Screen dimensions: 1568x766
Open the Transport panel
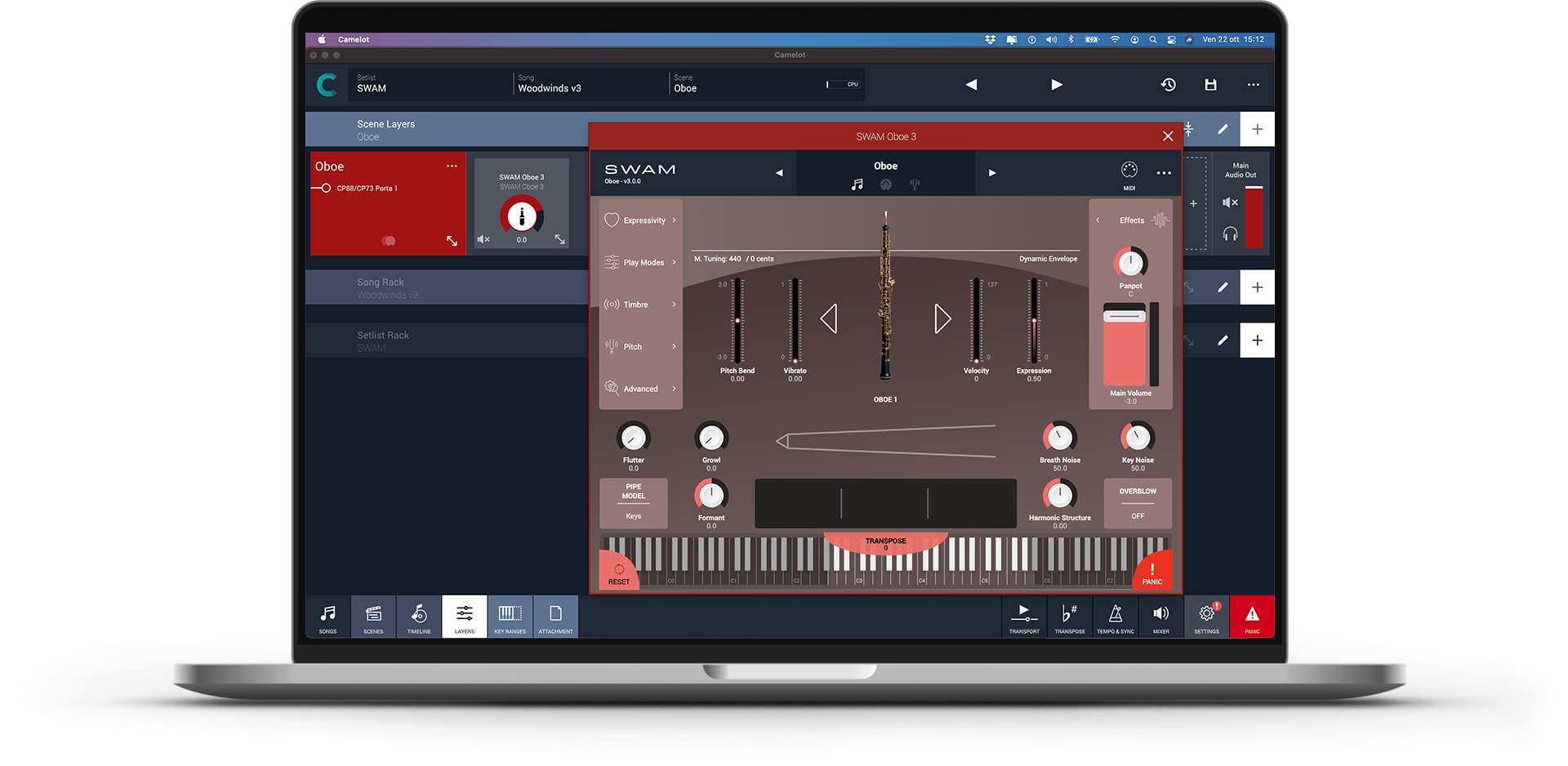1024,617
